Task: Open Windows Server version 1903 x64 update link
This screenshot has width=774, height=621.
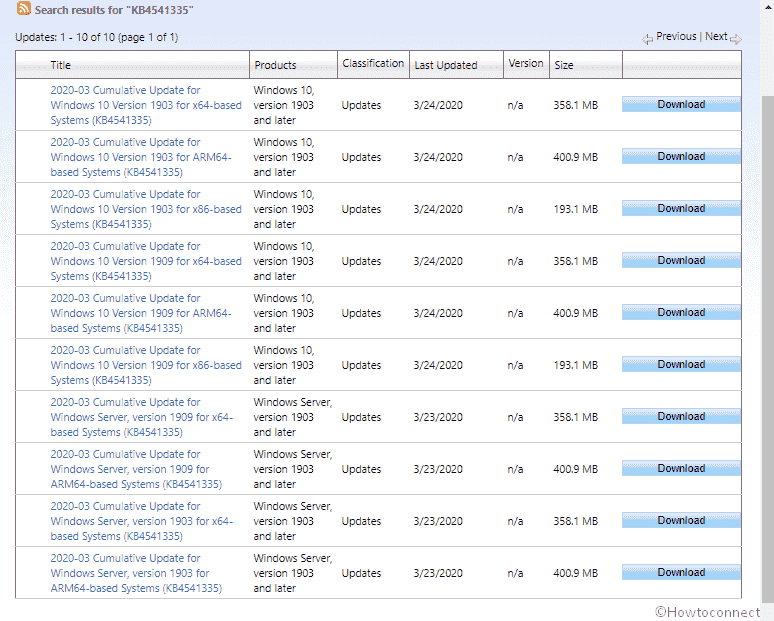Action: tap(142, 521)
